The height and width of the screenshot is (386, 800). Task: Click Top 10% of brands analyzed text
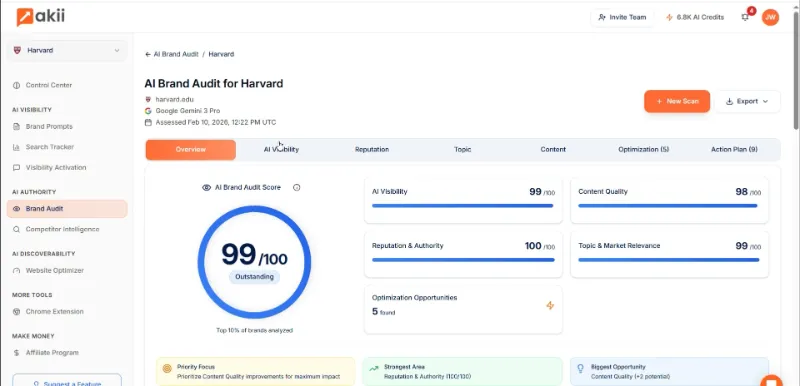tap(254, 330)
